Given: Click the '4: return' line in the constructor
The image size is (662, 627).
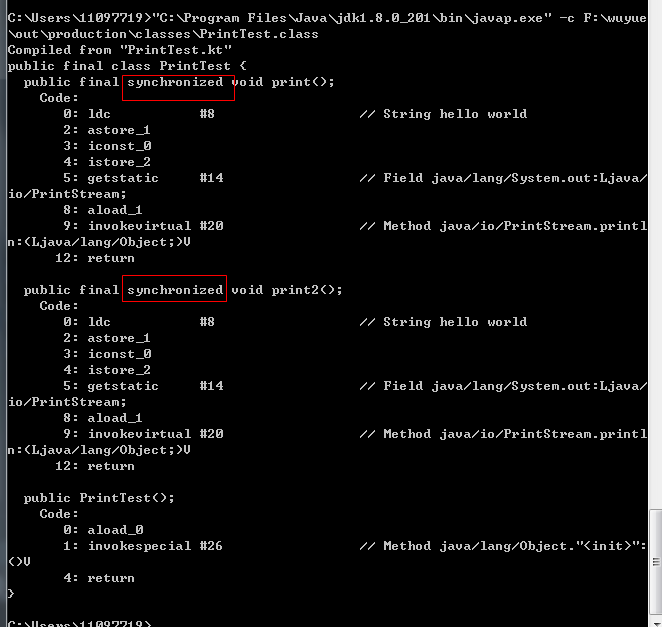Looking at the screenshot, I should tap(99, 578).
